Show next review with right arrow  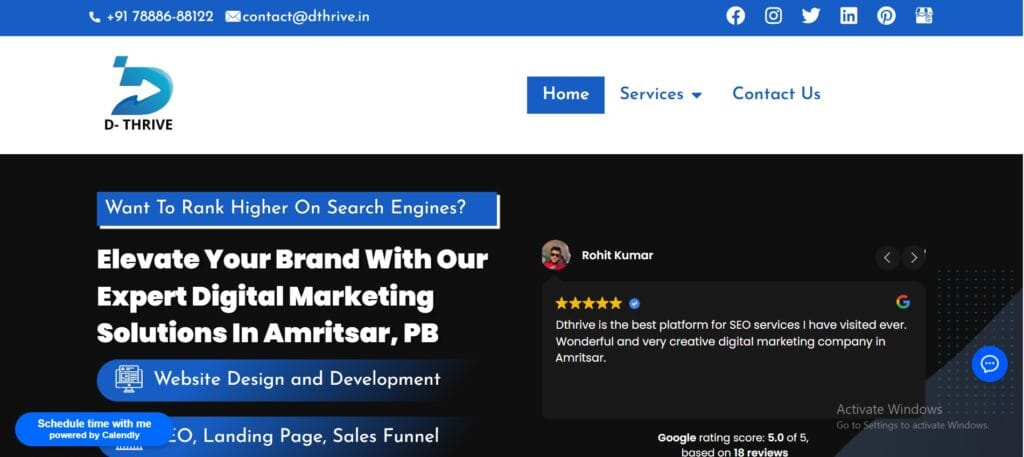point(914,257)
